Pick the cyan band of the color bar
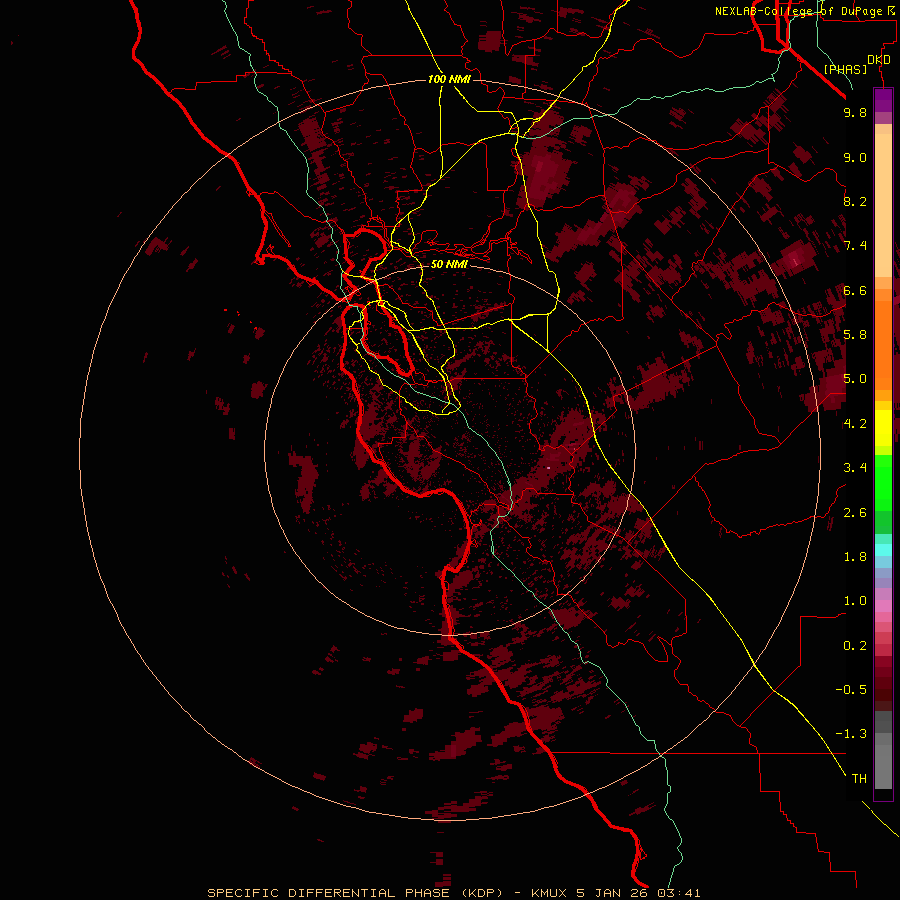 point(883,549)
